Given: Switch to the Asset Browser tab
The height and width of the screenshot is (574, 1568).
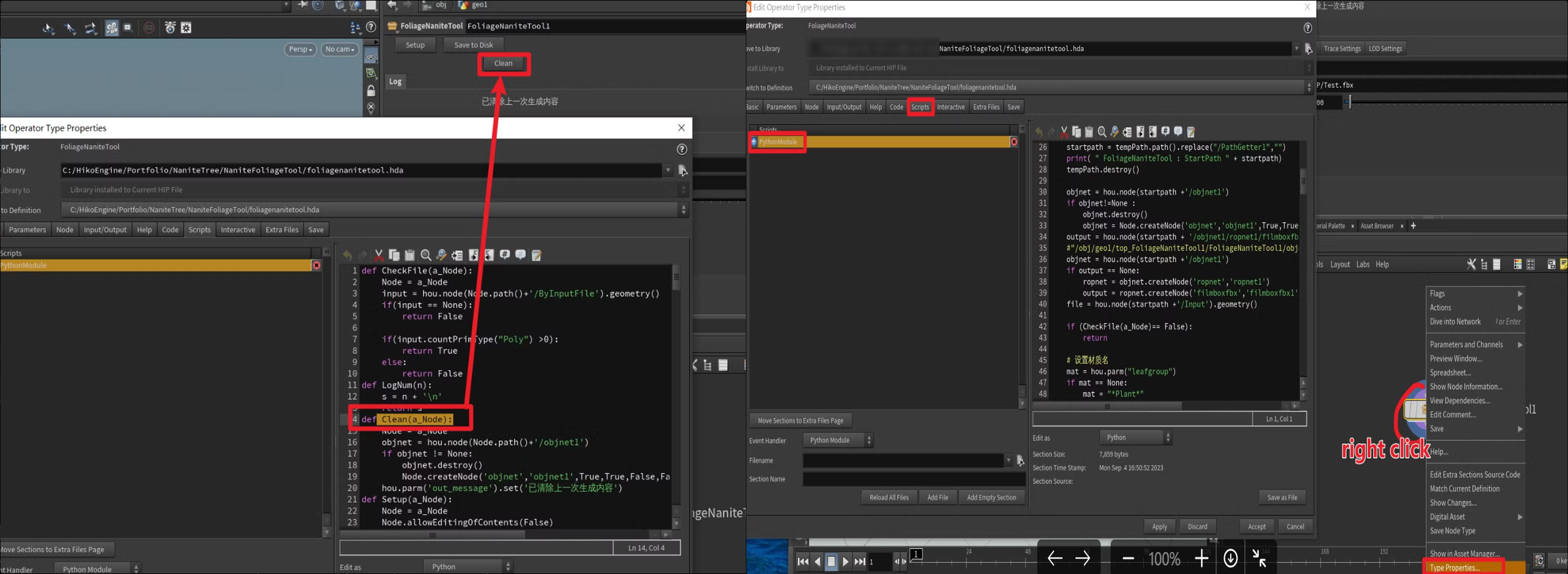Looking at the screenshot, I should (x=1377, y=226).
